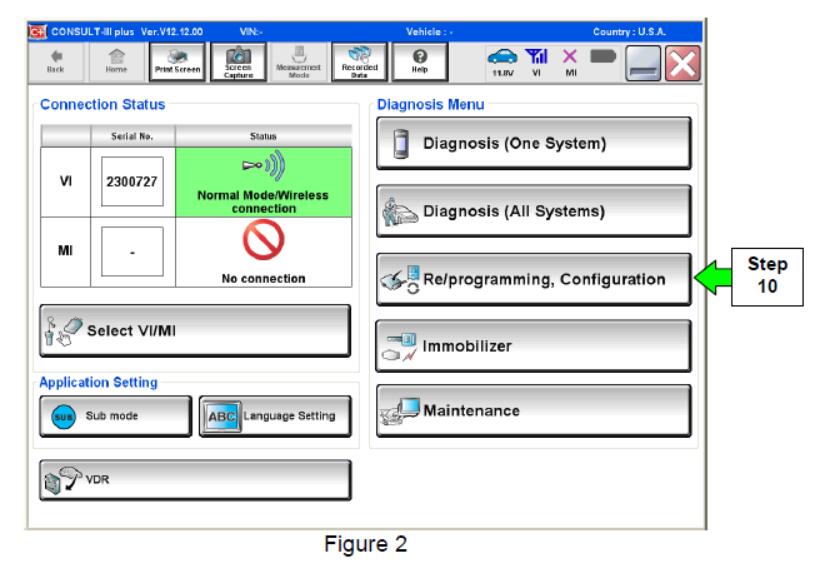
Task: Click the key icon on Immobilizer button
Action: pyautogui.click(x=400, y=348)
